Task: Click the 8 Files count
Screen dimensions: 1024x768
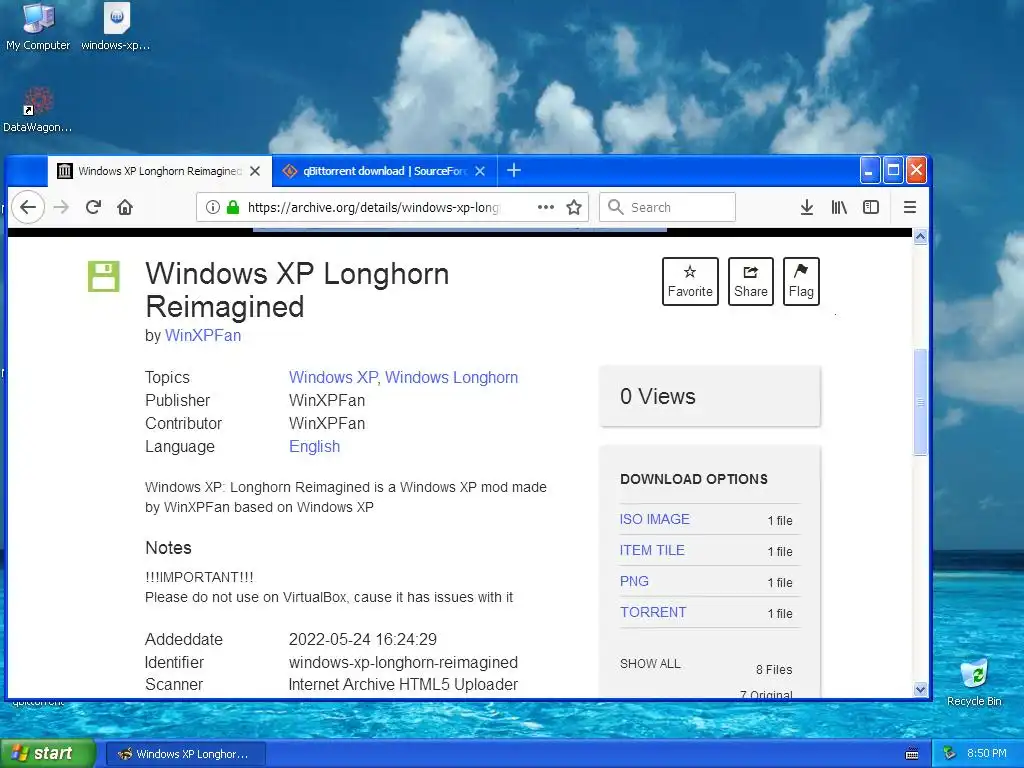Action: [774, 669]
